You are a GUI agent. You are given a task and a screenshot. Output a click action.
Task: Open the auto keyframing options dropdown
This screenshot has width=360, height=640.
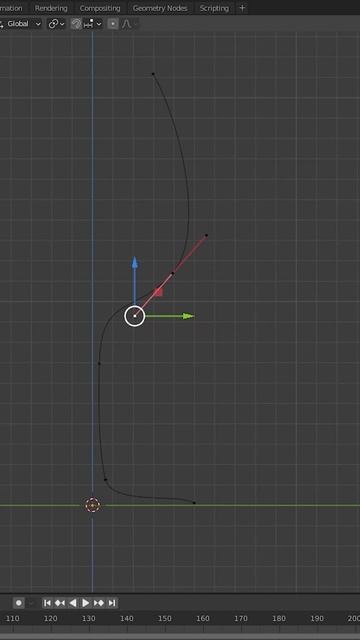point(31,603)
